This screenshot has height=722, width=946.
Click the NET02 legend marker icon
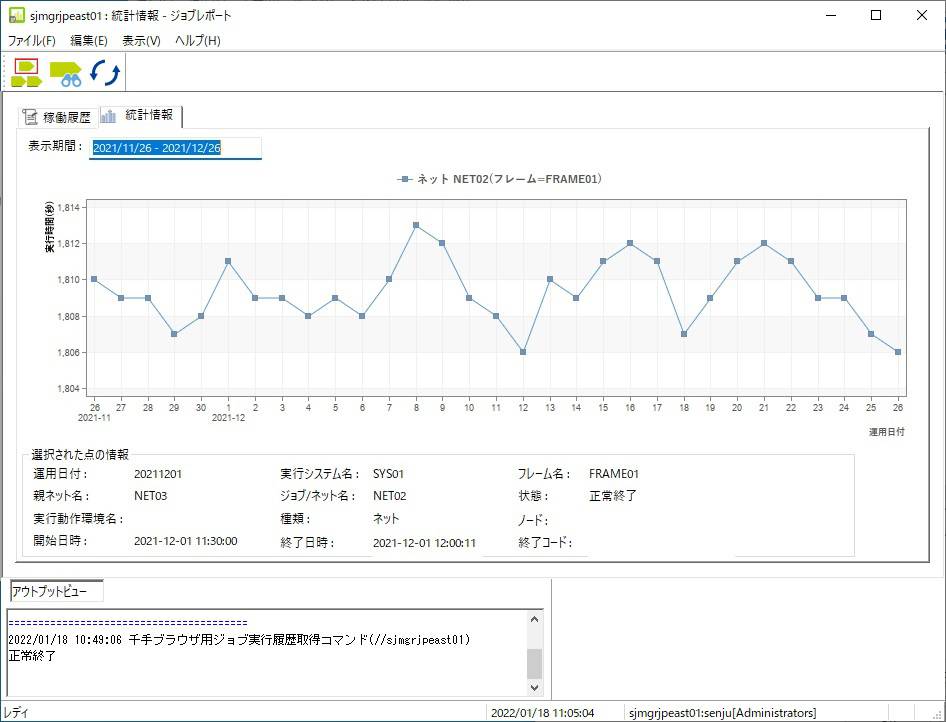pos(405,179)
